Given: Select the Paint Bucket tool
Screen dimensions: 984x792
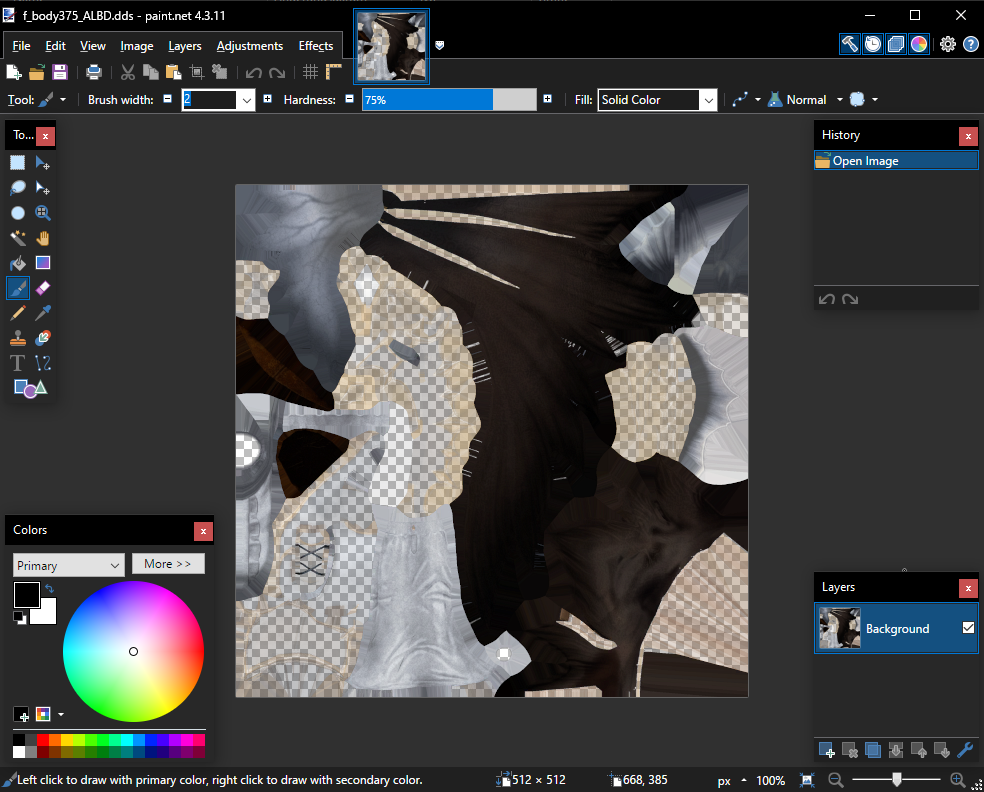Looking at the screenshot, I should tap(18, 263).
